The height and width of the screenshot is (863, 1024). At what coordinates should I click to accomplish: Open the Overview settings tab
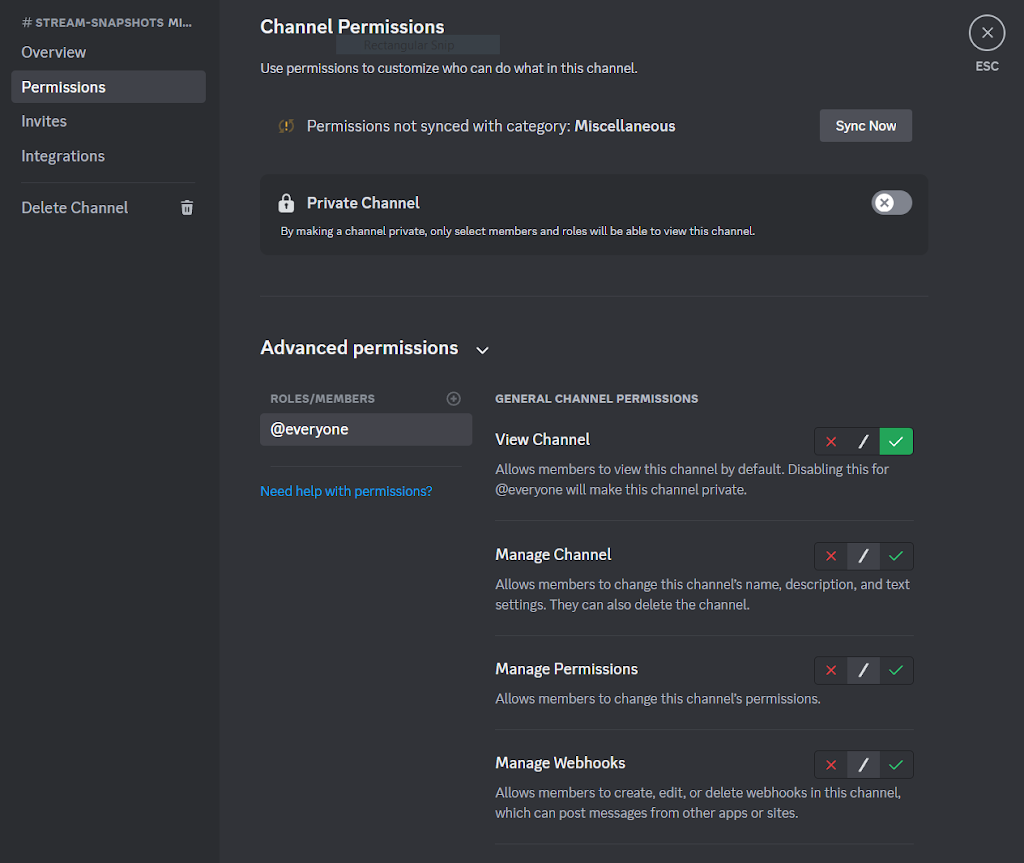pos(54,52)
